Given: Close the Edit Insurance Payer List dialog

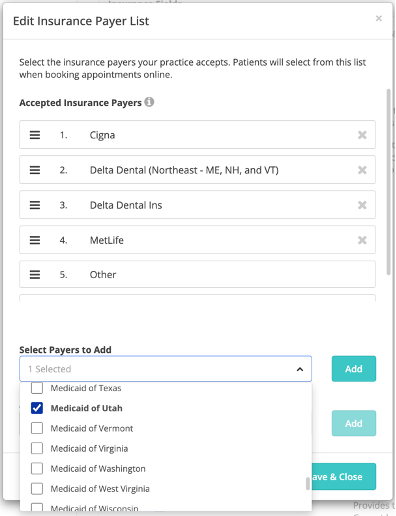Looking at the screenshot, I should pos(378,18).
